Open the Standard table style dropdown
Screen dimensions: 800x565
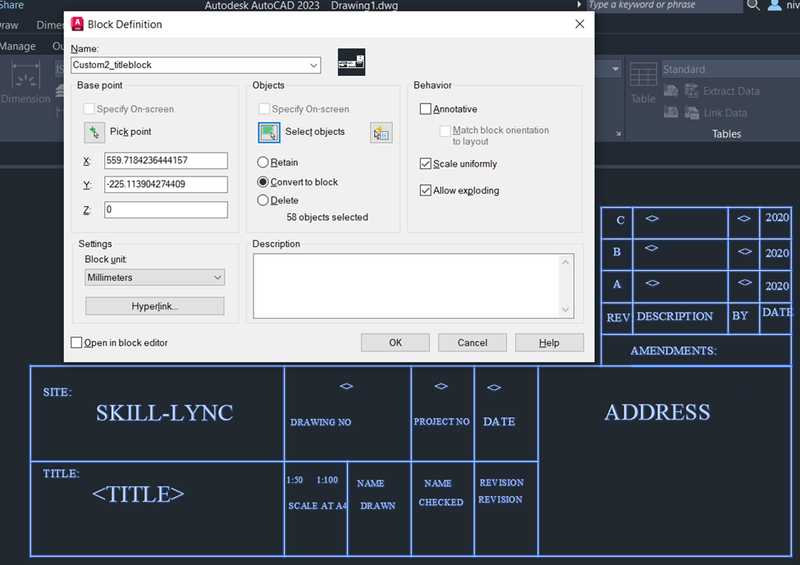tap(731, 69)
